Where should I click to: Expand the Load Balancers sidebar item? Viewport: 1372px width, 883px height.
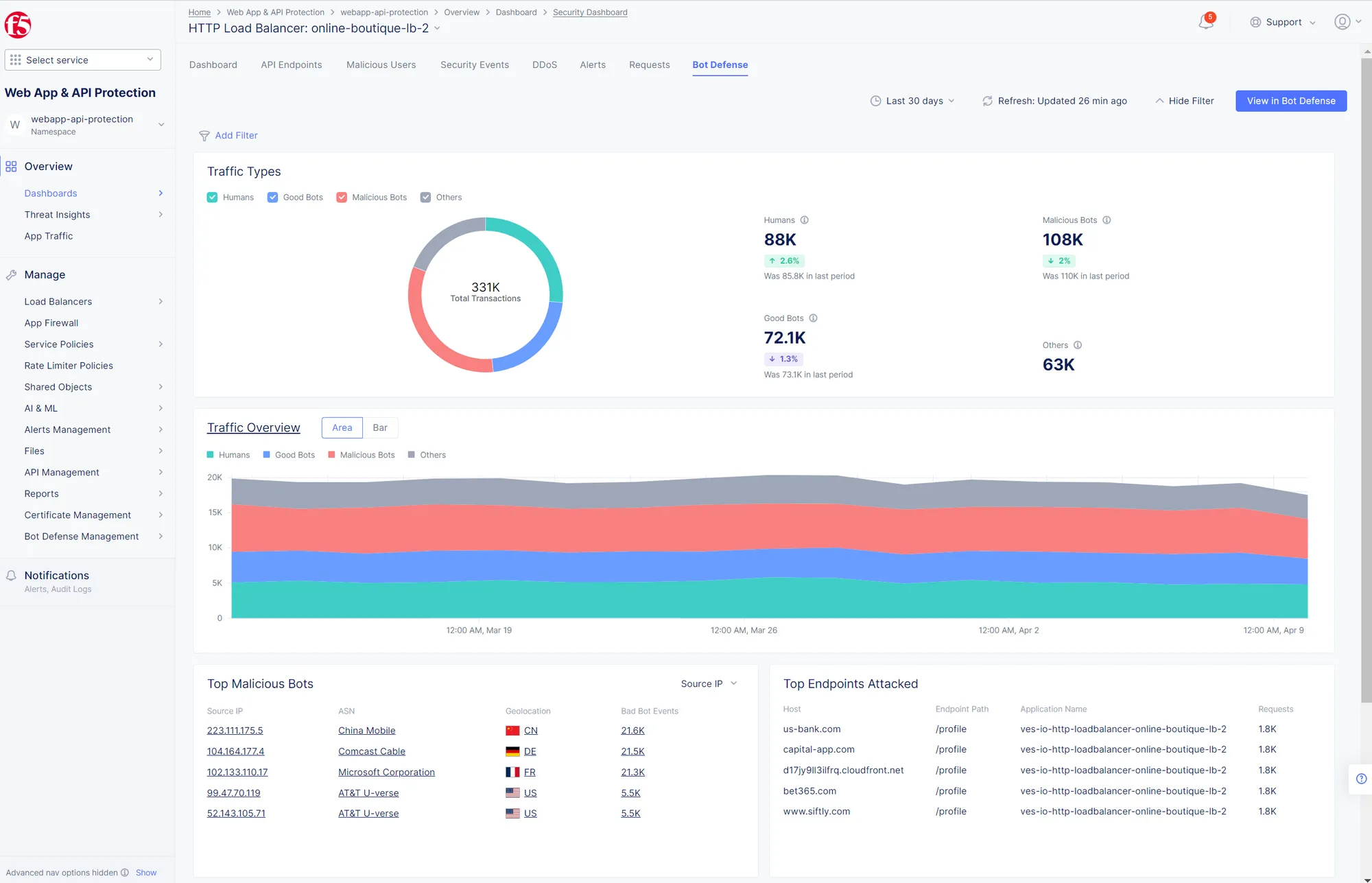pyautogui.click(x=58, y=301)
